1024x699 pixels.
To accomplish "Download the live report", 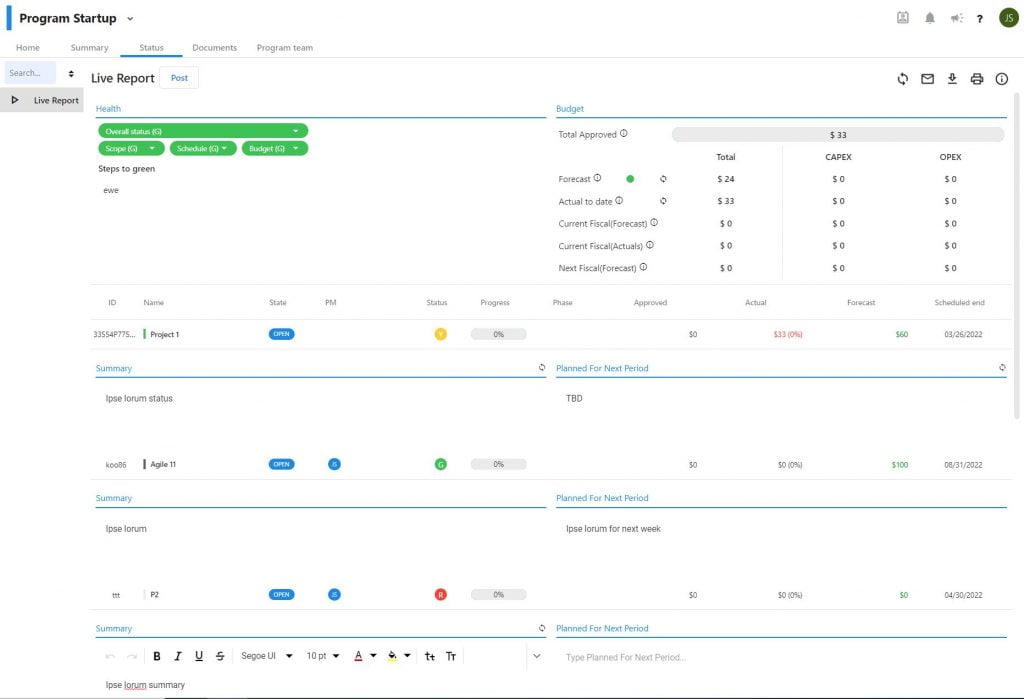I will tap(952, 79).
